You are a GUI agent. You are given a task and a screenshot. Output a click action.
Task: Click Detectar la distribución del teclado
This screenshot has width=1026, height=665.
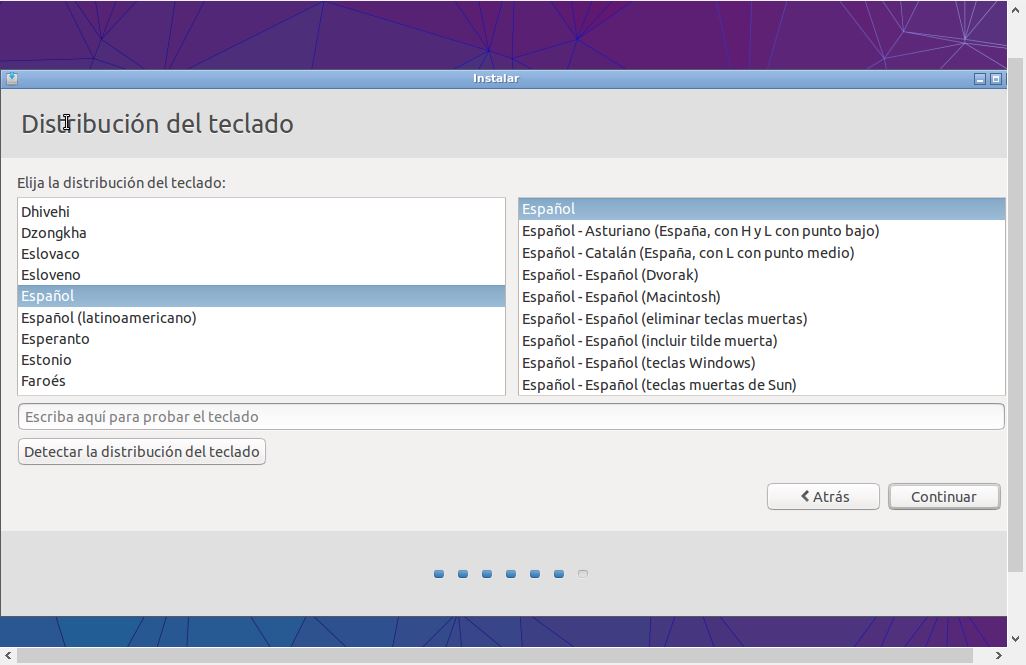142,452
